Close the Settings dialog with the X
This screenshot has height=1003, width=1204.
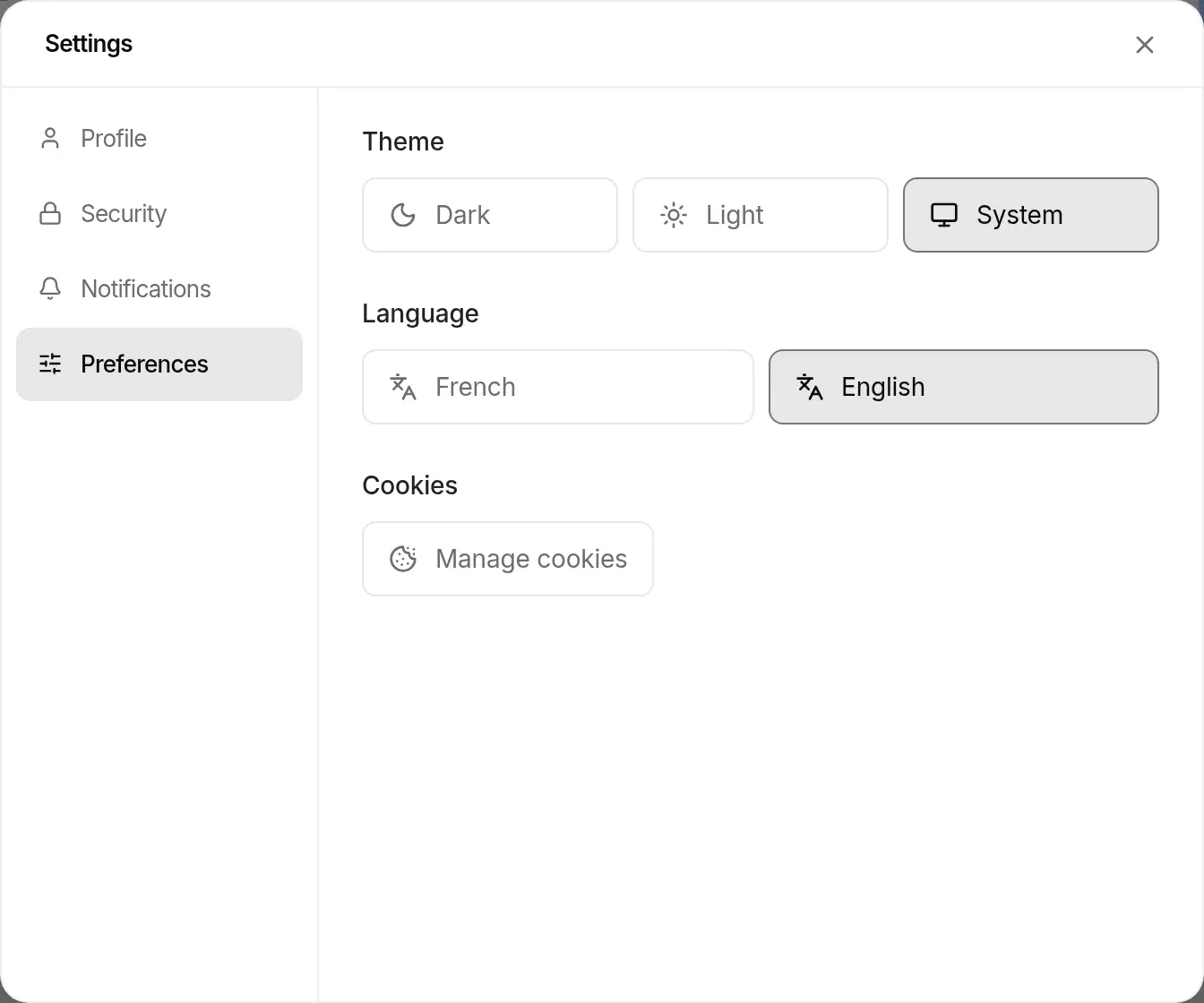click(x=1145, y=45)
